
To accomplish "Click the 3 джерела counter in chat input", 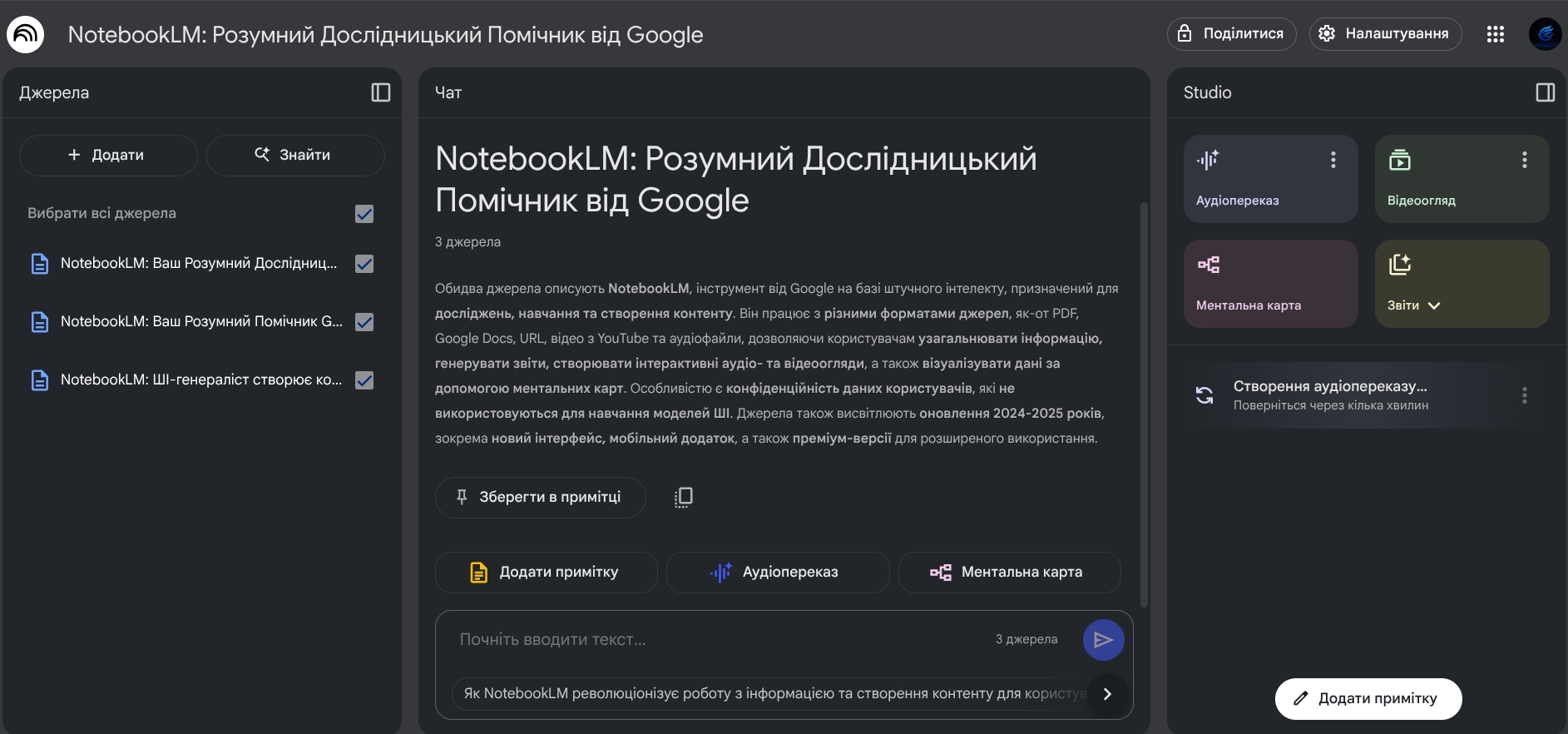I will 1026,639.
